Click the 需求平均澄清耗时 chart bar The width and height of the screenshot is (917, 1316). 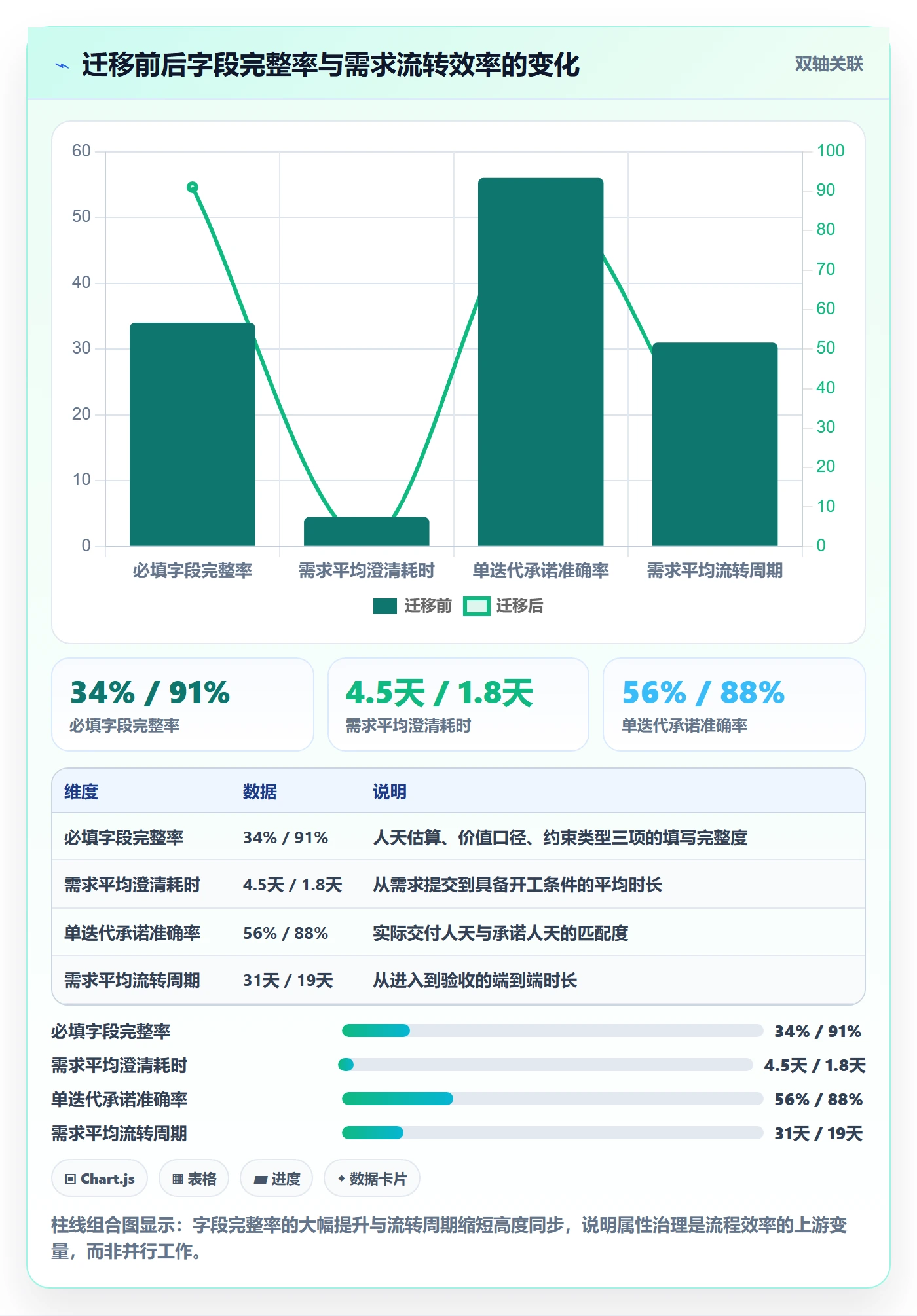367,531
